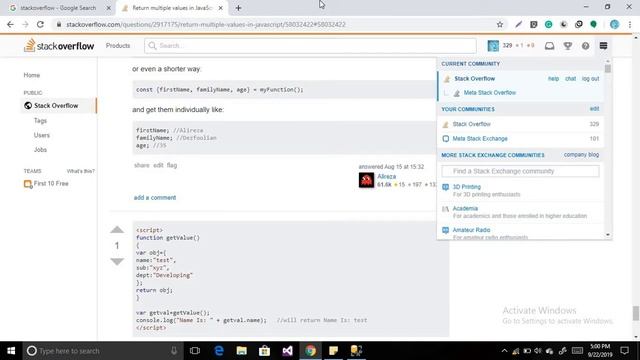Open the Stack Overflow logo home link

click(59, 46)
